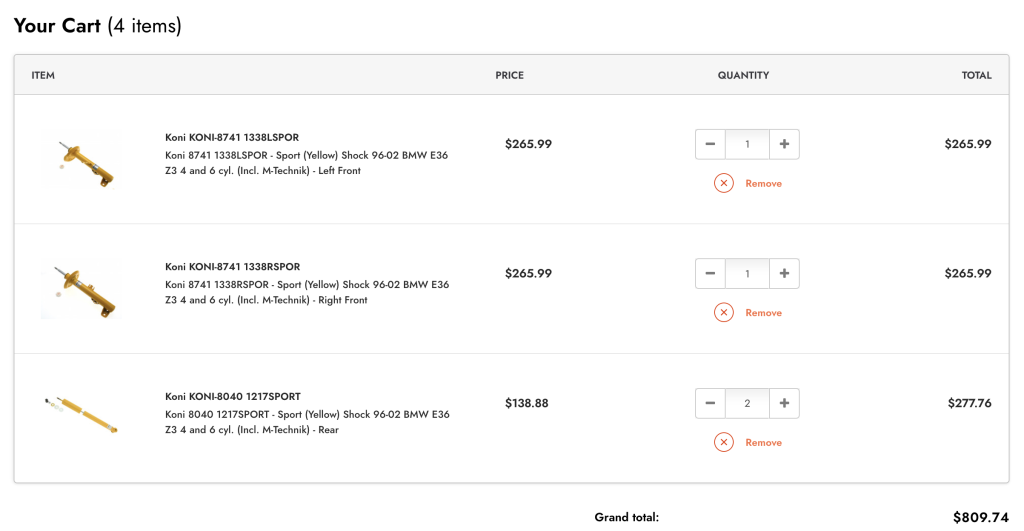Open thumbnail of Left Front Koni shock
Viewport: 1024px width, 531px height.
click(x=81, y=159)
